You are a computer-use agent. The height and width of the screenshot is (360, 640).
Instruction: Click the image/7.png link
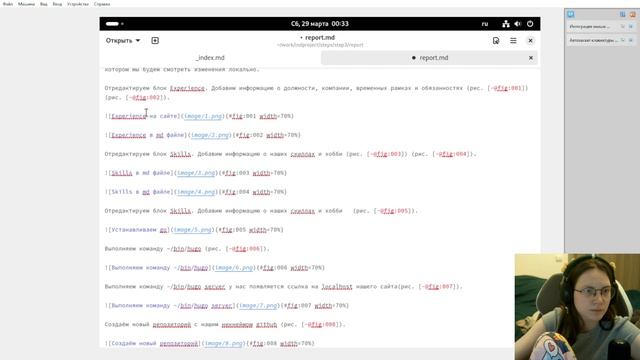[x=258, y=306]
